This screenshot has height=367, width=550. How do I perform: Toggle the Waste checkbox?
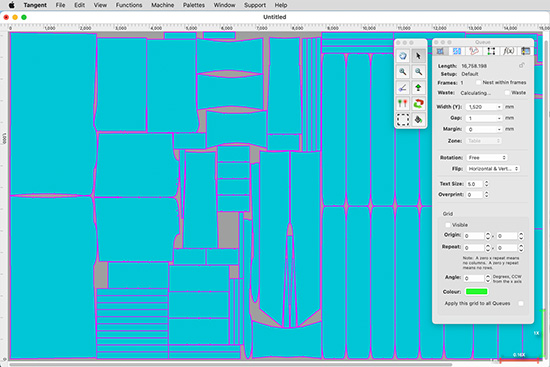click(507, 93)
